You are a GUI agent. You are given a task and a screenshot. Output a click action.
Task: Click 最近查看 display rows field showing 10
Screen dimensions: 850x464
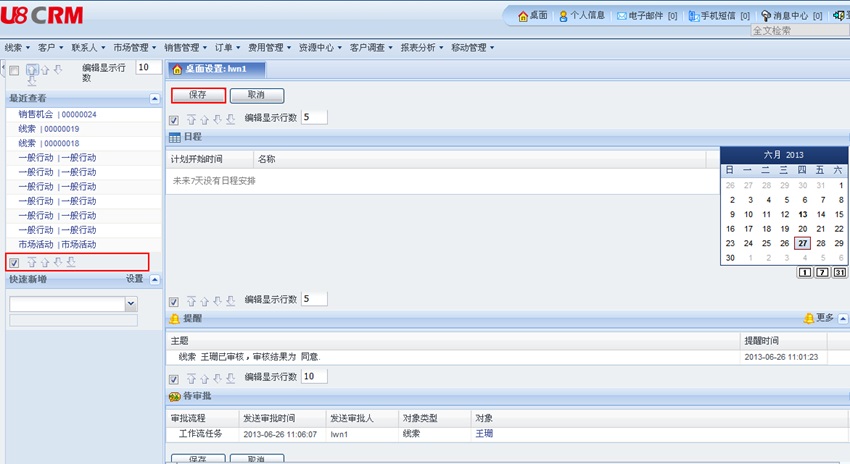coord(149,67)
